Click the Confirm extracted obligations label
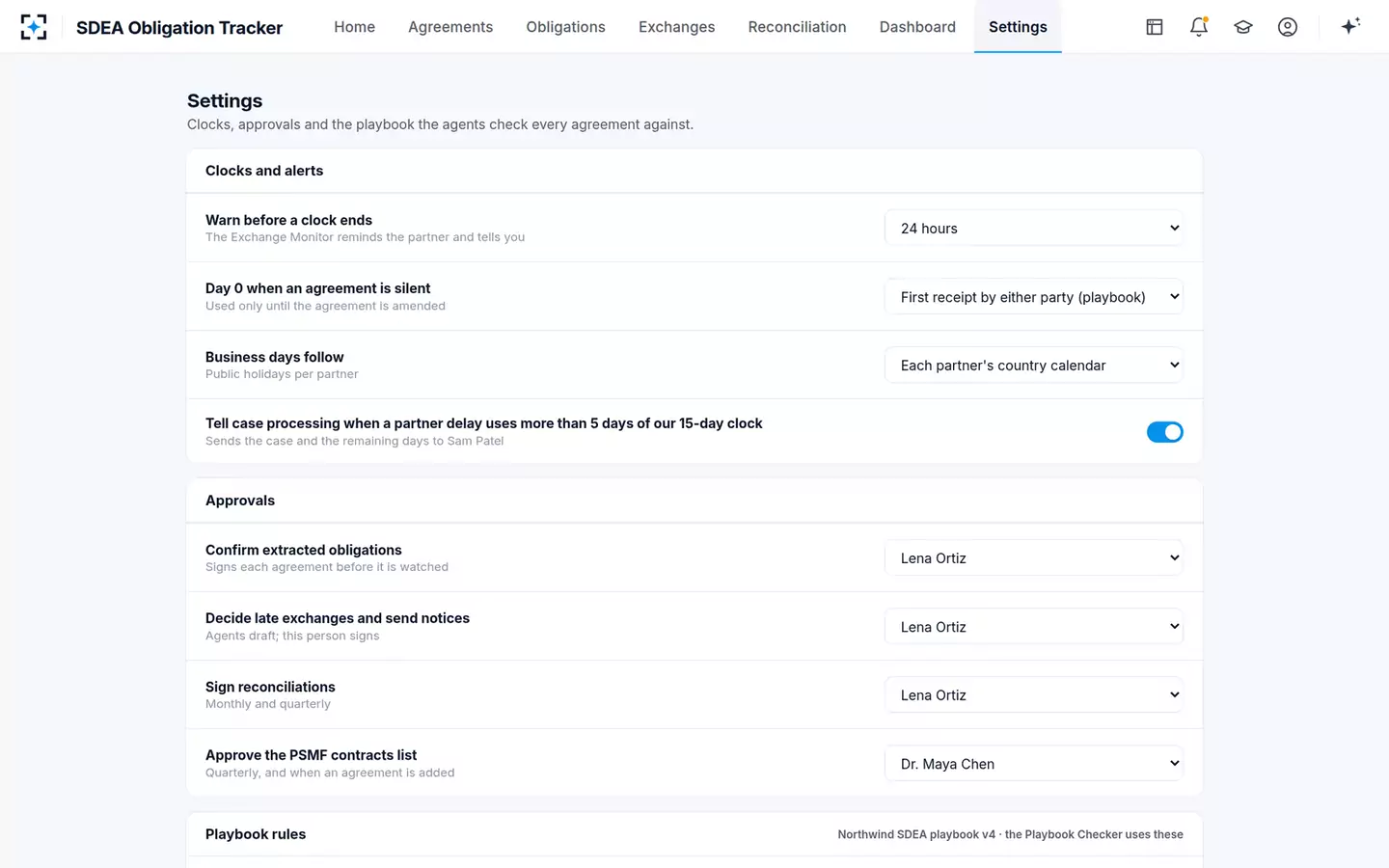This screenshot has height=868, width=1389. pos(303,550)
